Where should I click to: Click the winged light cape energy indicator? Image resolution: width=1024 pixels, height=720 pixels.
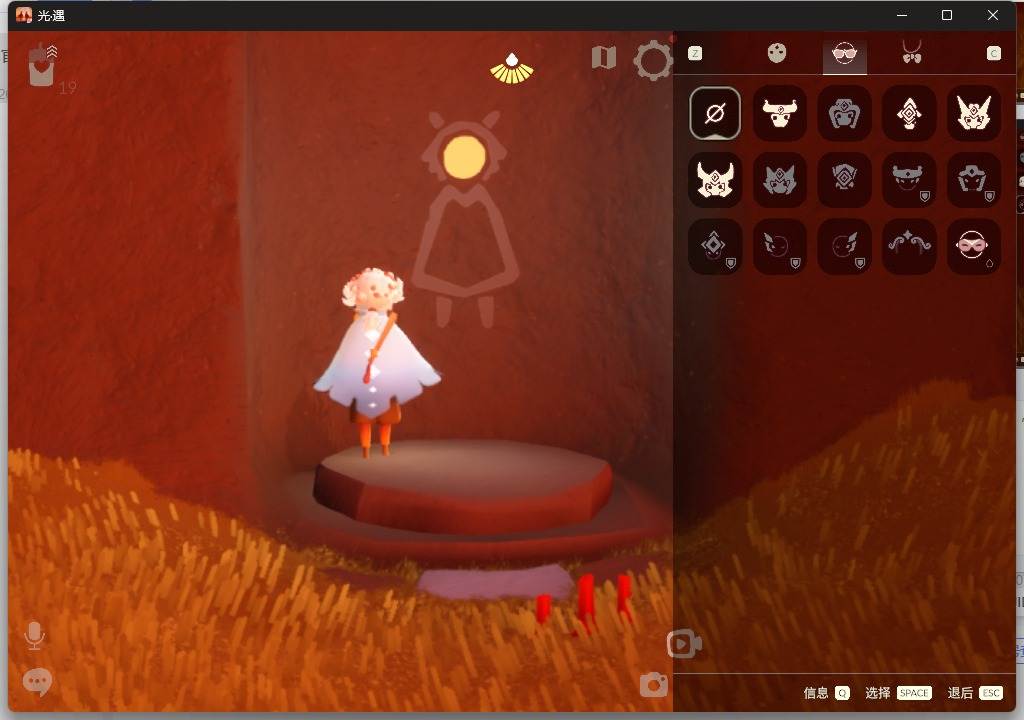pos(512,69)
